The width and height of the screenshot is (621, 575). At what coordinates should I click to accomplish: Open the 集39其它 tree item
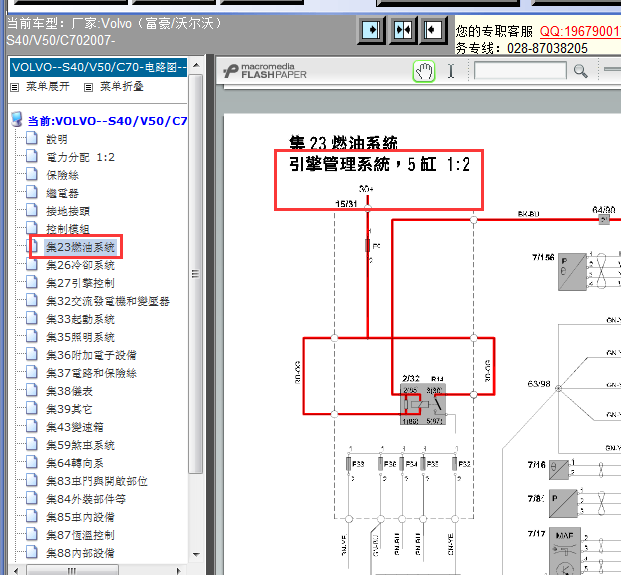click(x=69, y=409)
